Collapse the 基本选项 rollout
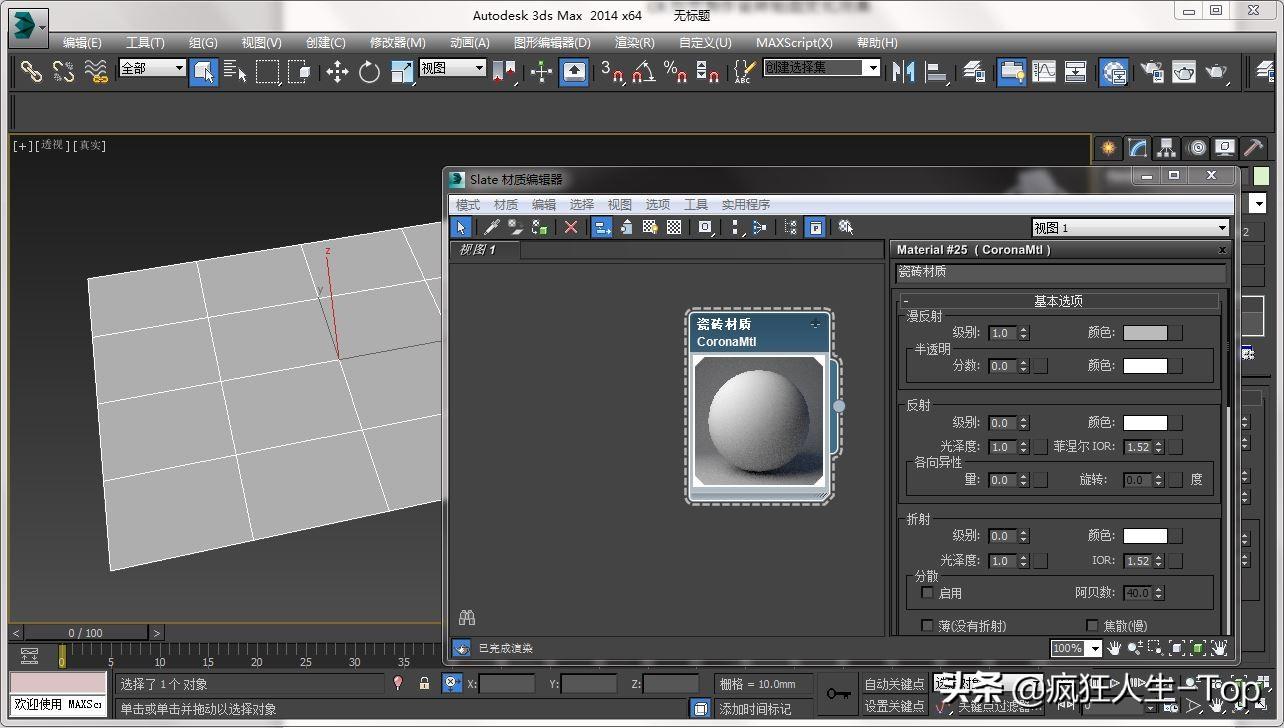The height and width of the screenshot is (728, 1284). [x=1058, y=301]
